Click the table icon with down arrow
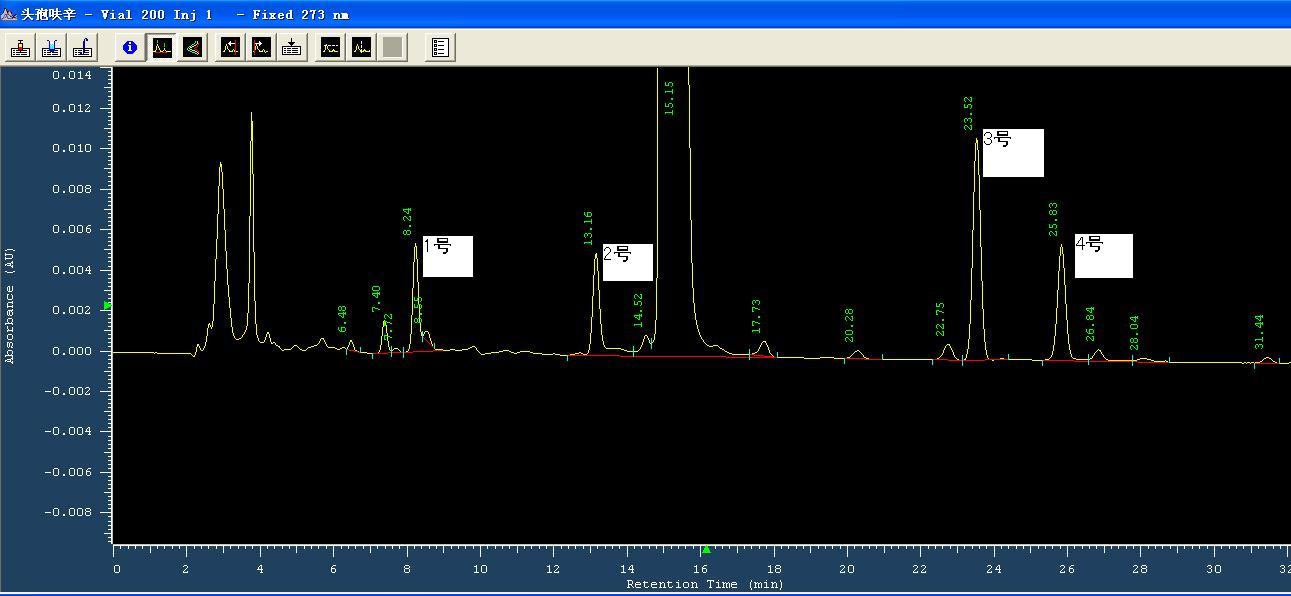This screenshot has width=1291, height=596. [x=292, y=47]
